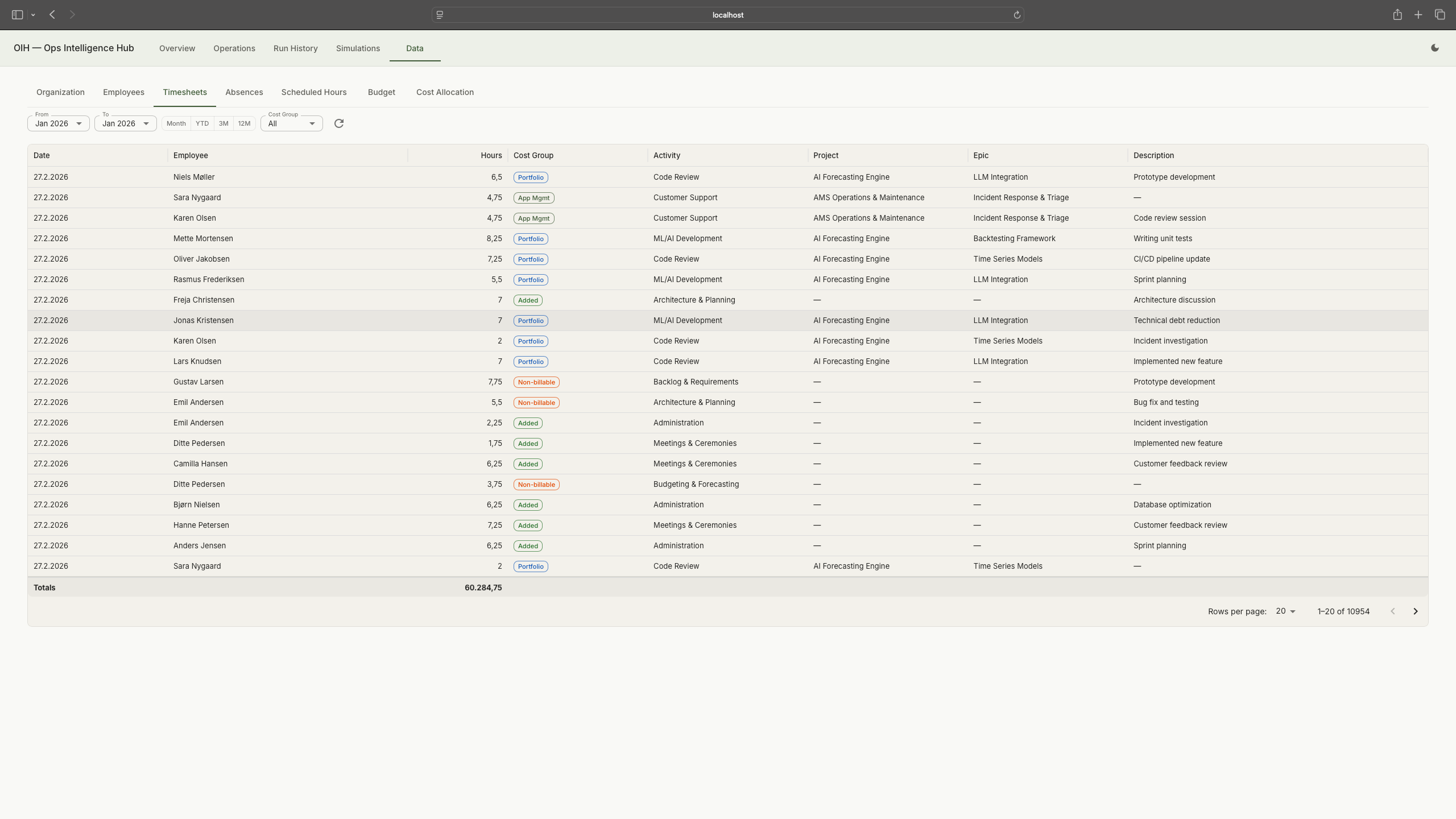Open the Cost Group filter dropdown
The width and height of the screenshot is (1456, 819).
coord(291,123)
